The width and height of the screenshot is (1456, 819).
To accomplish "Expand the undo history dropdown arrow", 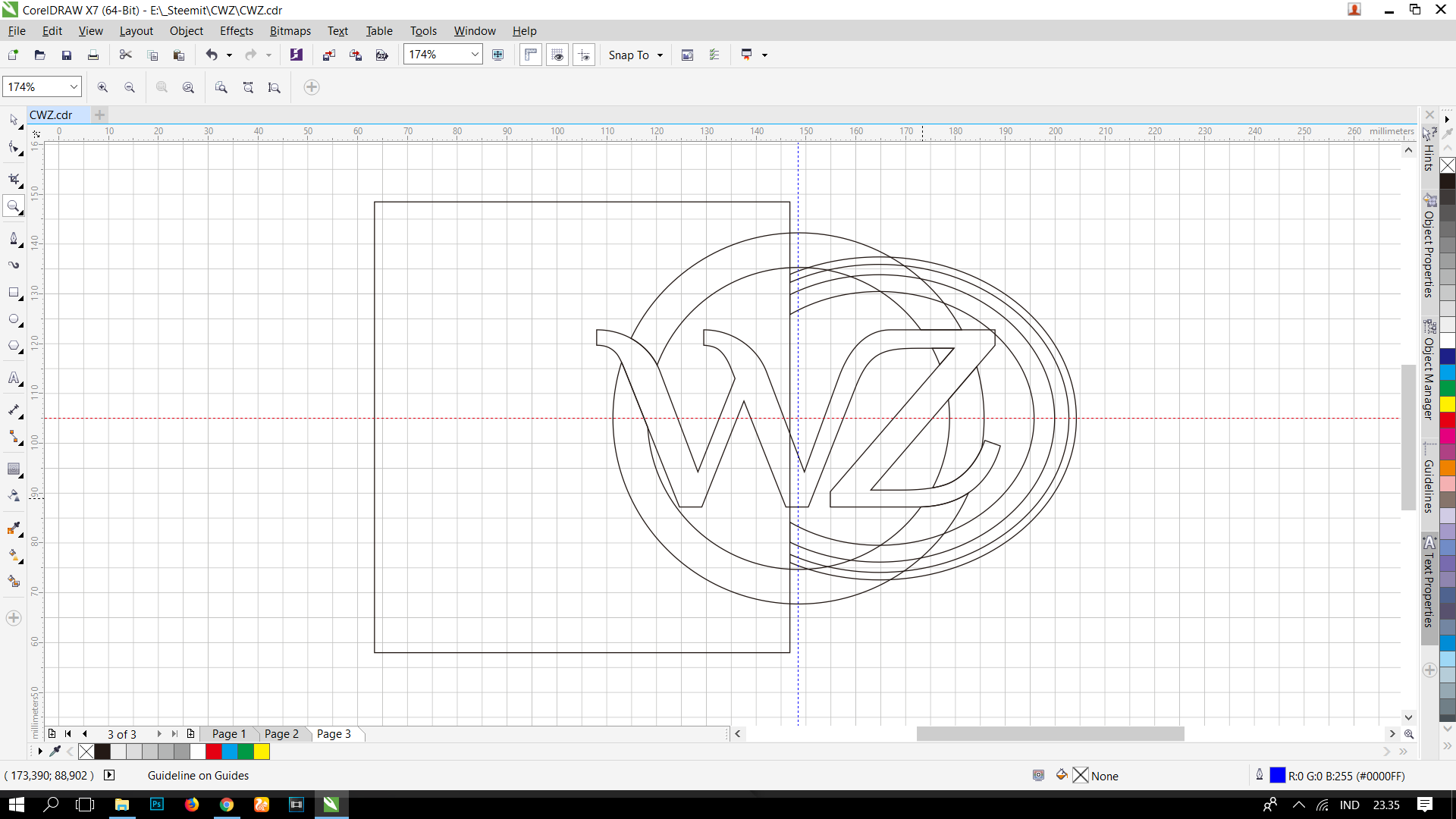I will pos(229,55).
